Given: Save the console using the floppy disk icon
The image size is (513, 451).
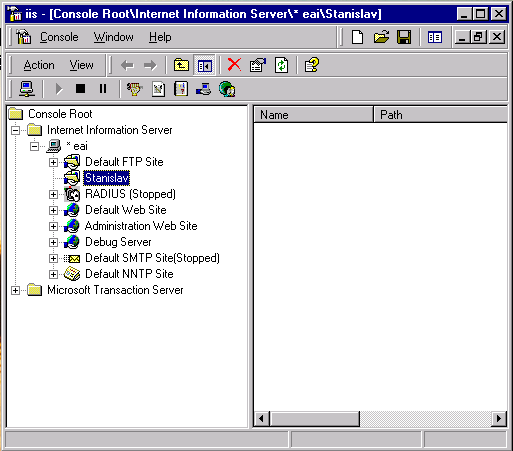Looking at the screenshot, I should tap(404, 37).
